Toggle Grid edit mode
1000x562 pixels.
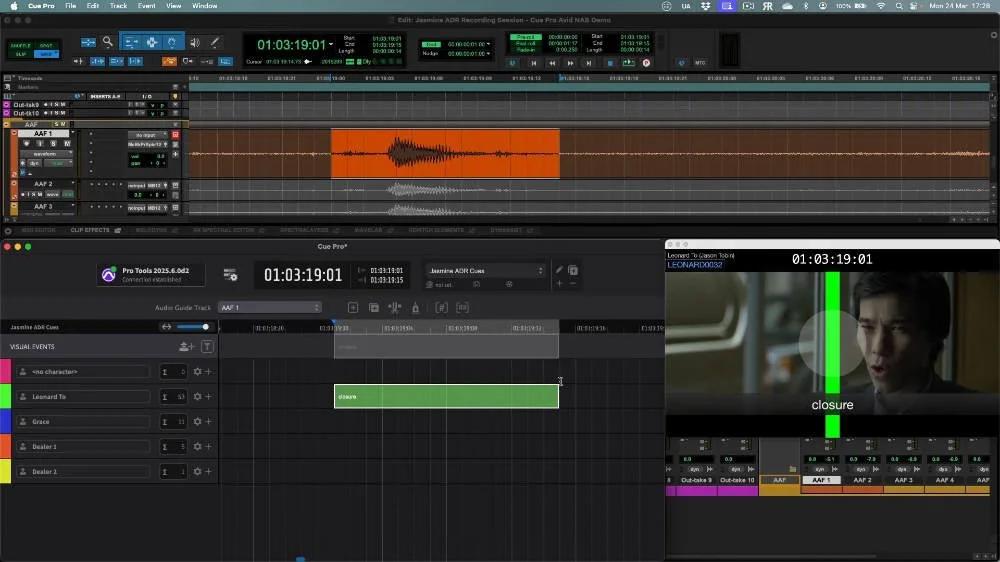click(x=46, y=54)
